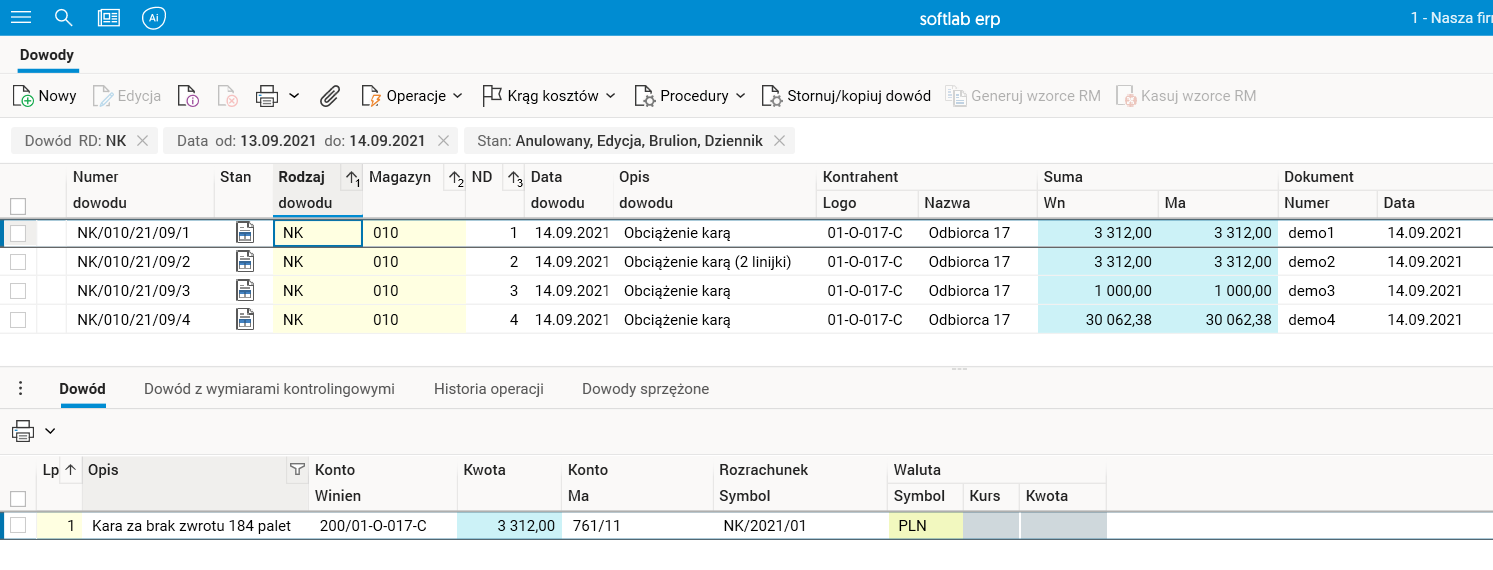Check the Kara za brak zwrotu line checkbox

pyautogui.click(x=18, y=525)
